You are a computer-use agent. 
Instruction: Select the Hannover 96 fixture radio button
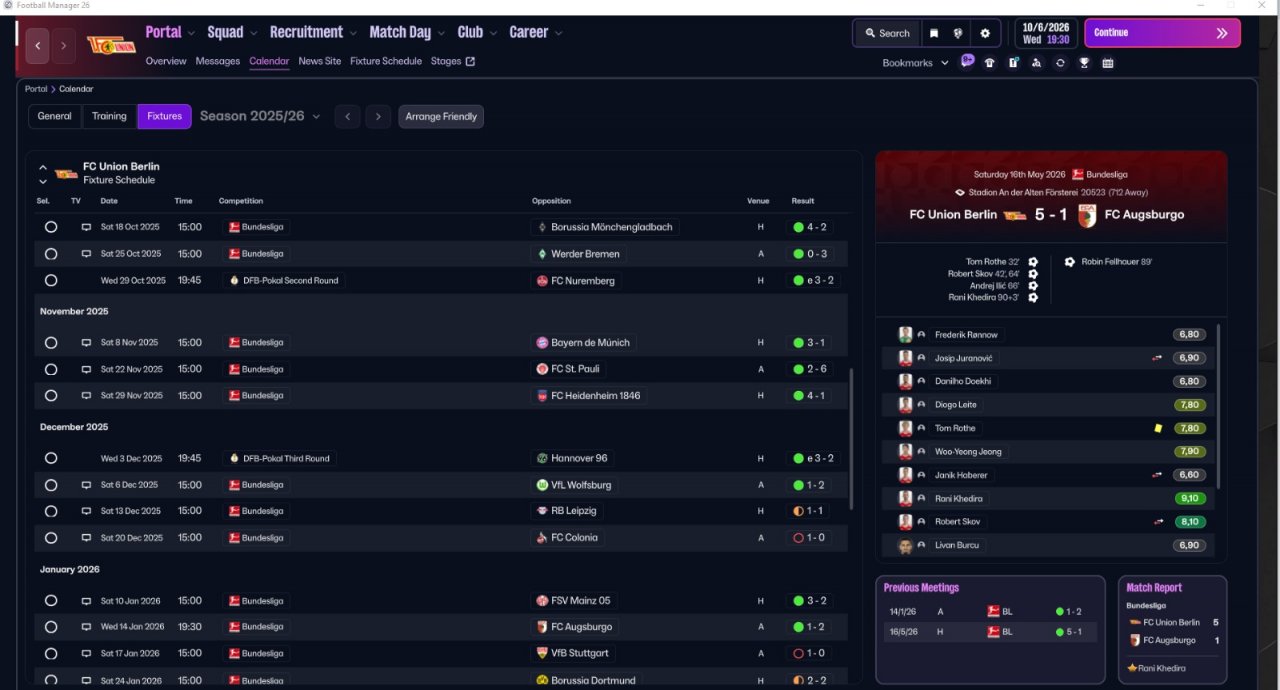click(x=51, y=459)
